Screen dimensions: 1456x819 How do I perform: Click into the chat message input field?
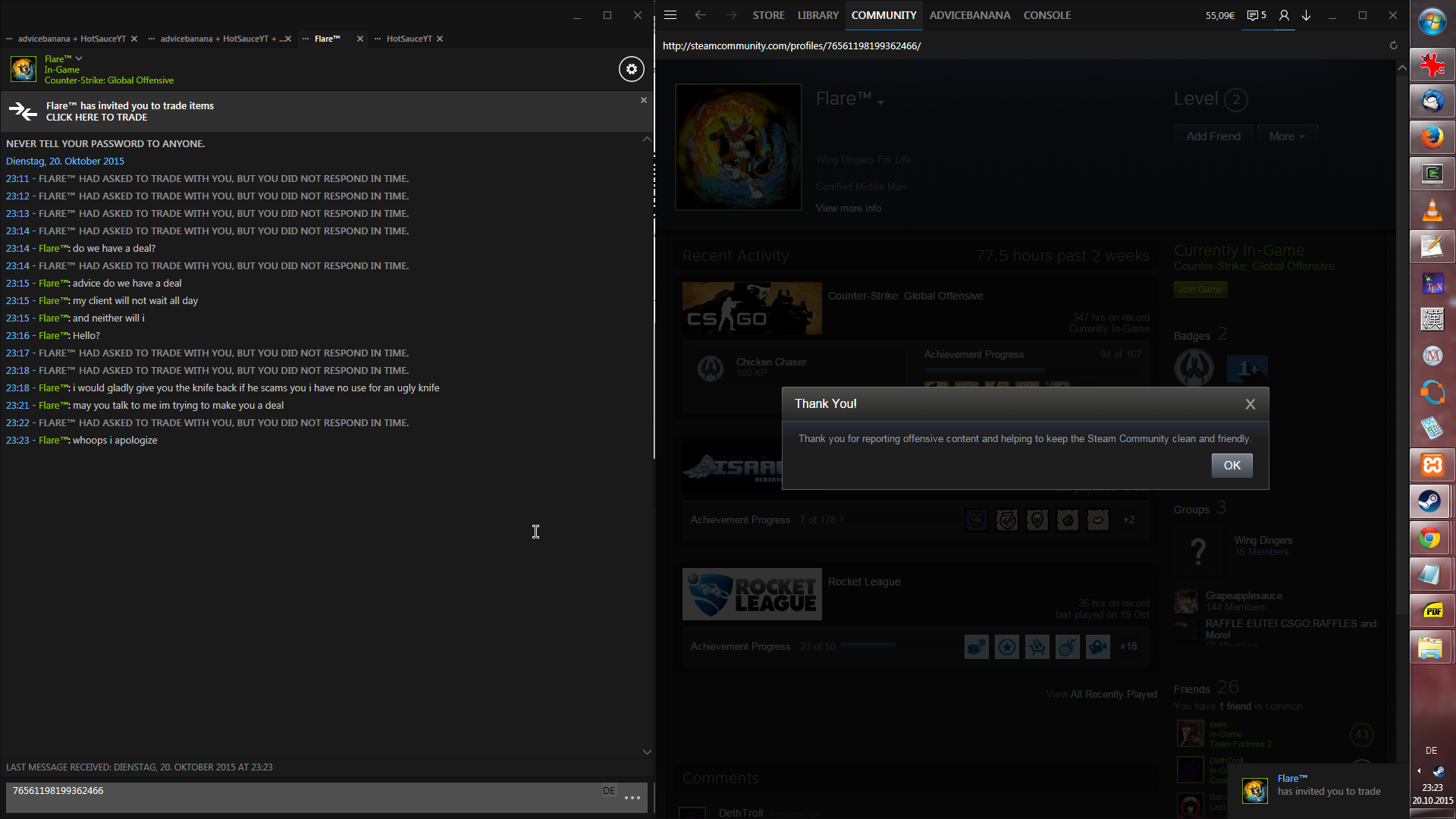[x=303, y=798]
